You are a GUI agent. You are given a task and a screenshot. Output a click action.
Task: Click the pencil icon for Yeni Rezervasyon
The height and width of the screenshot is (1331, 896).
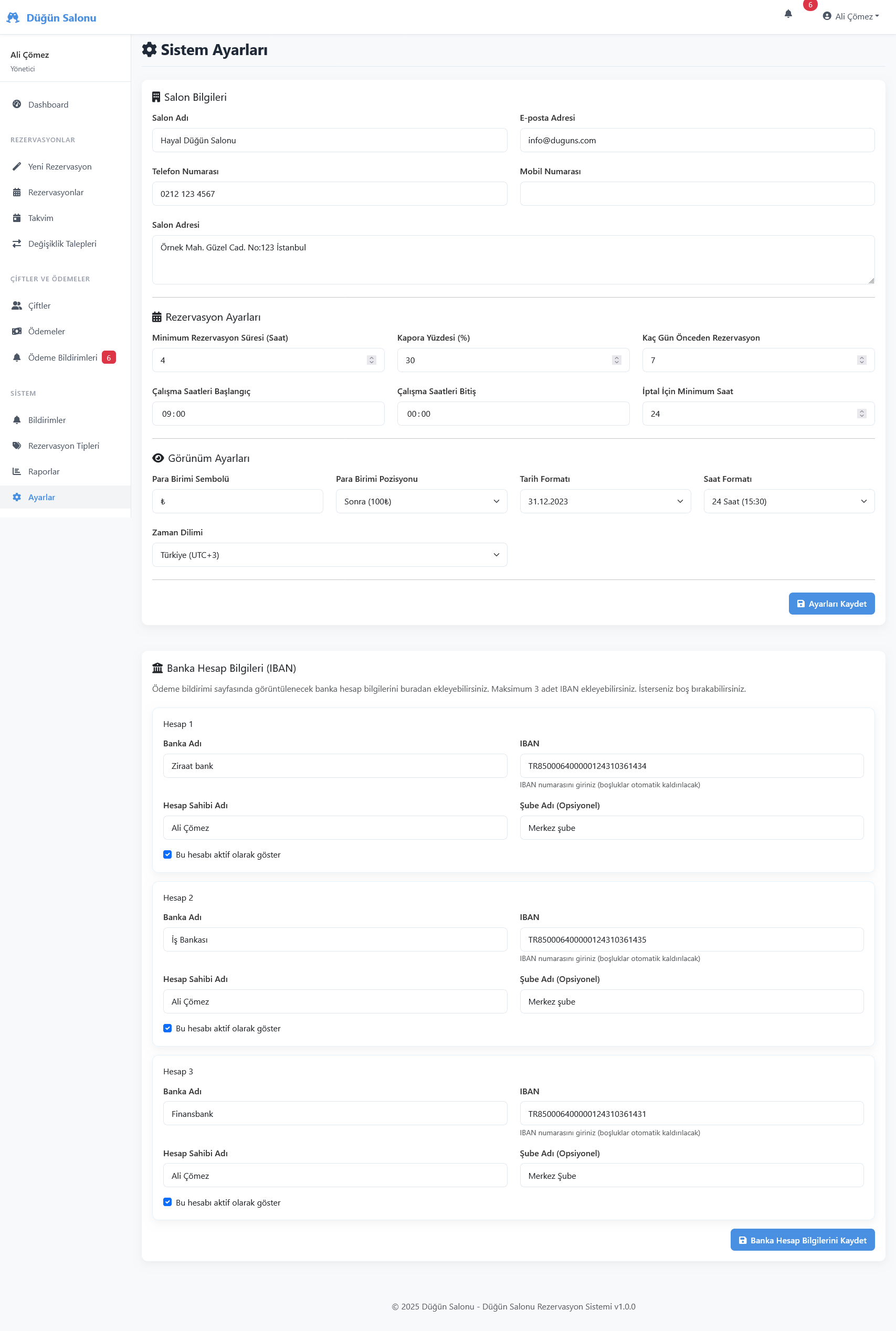point(17,167)
